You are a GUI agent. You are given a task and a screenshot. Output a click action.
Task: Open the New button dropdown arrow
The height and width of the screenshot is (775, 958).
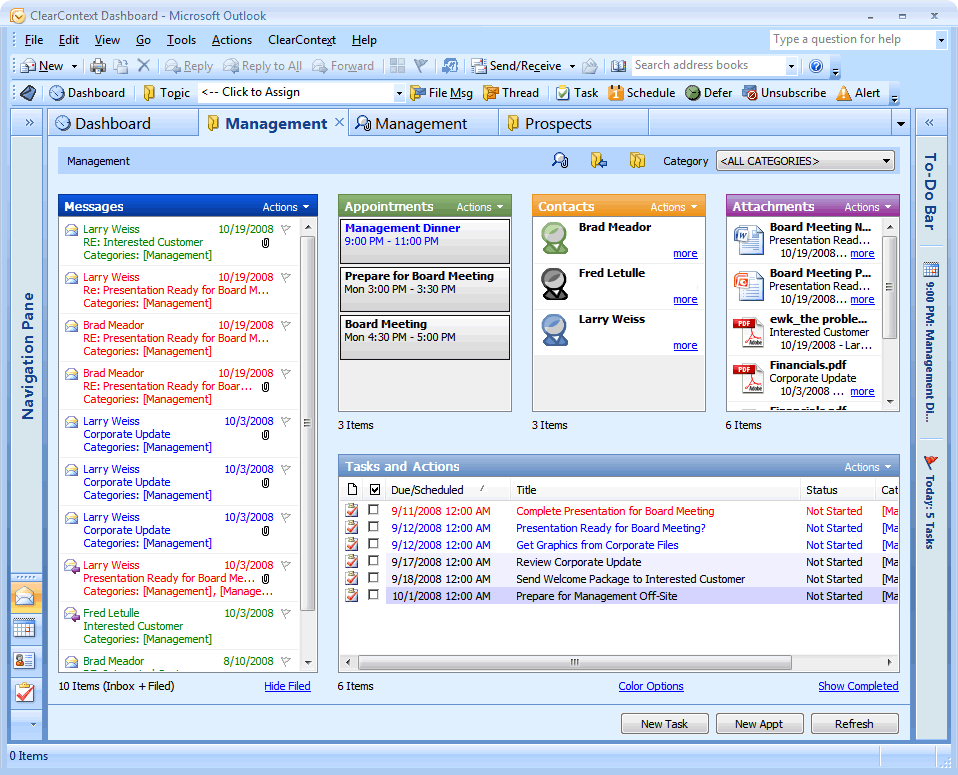click(x=74, y=66)
